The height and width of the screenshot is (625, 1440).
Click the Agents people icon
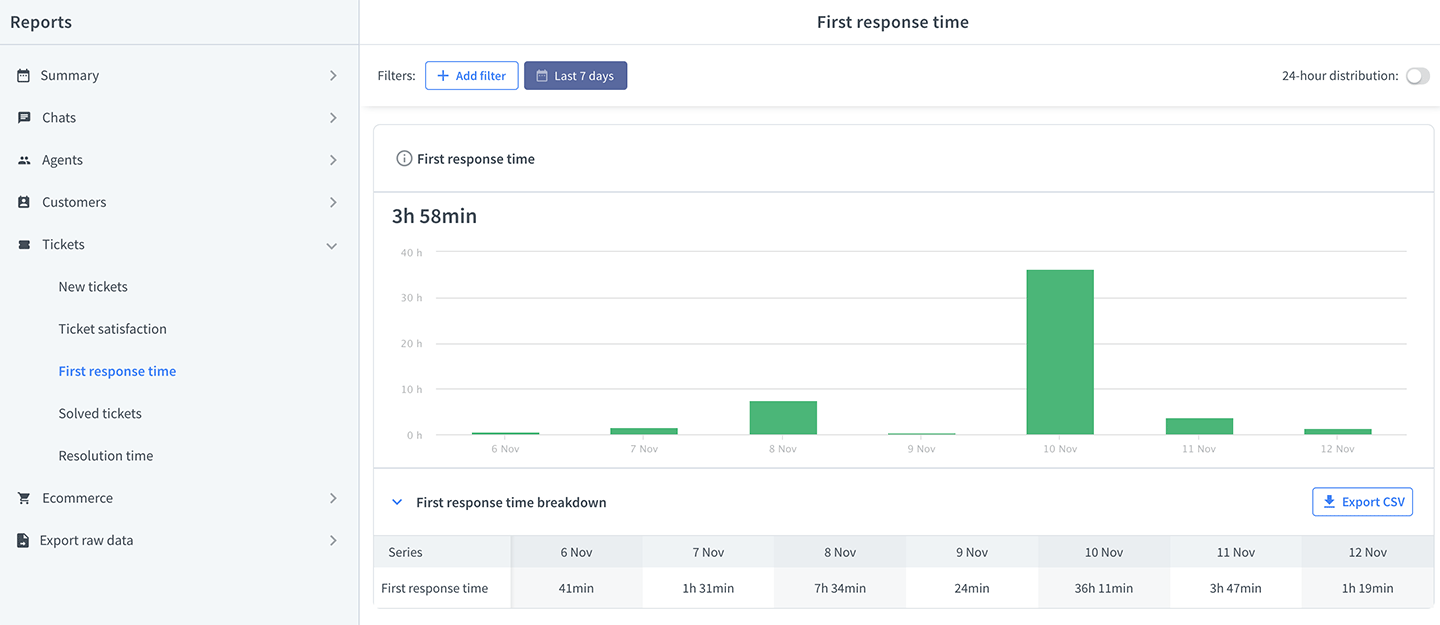coord(24,160)
